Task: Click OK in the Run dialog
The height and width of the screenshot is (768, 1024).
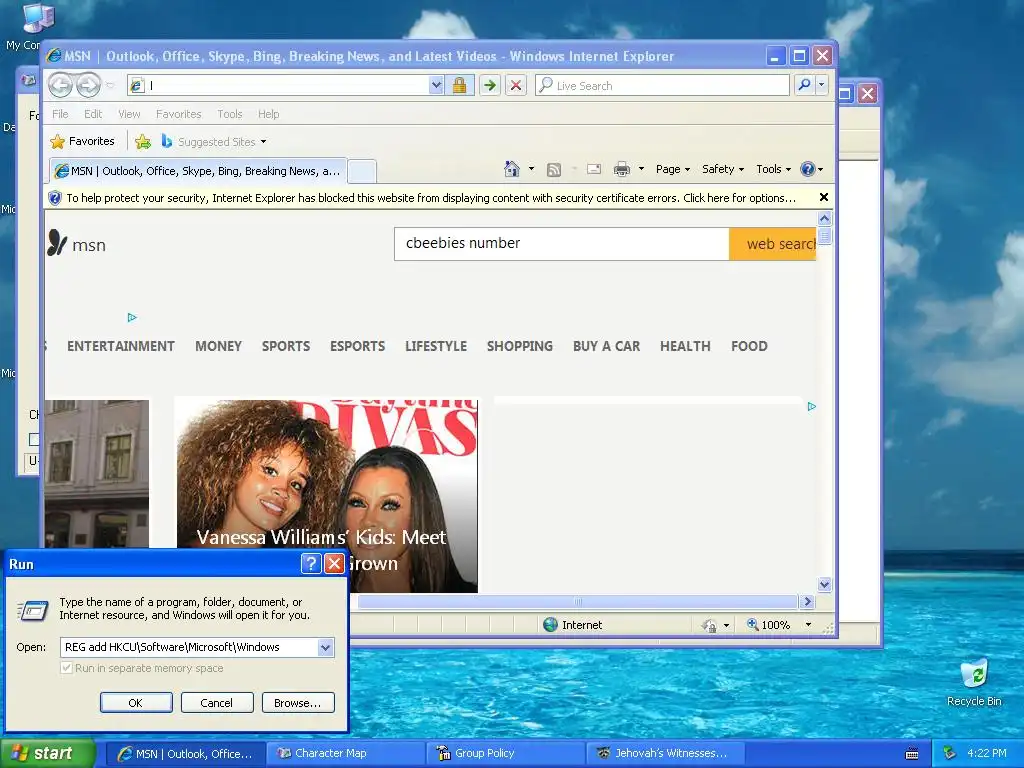Action: 136,703
